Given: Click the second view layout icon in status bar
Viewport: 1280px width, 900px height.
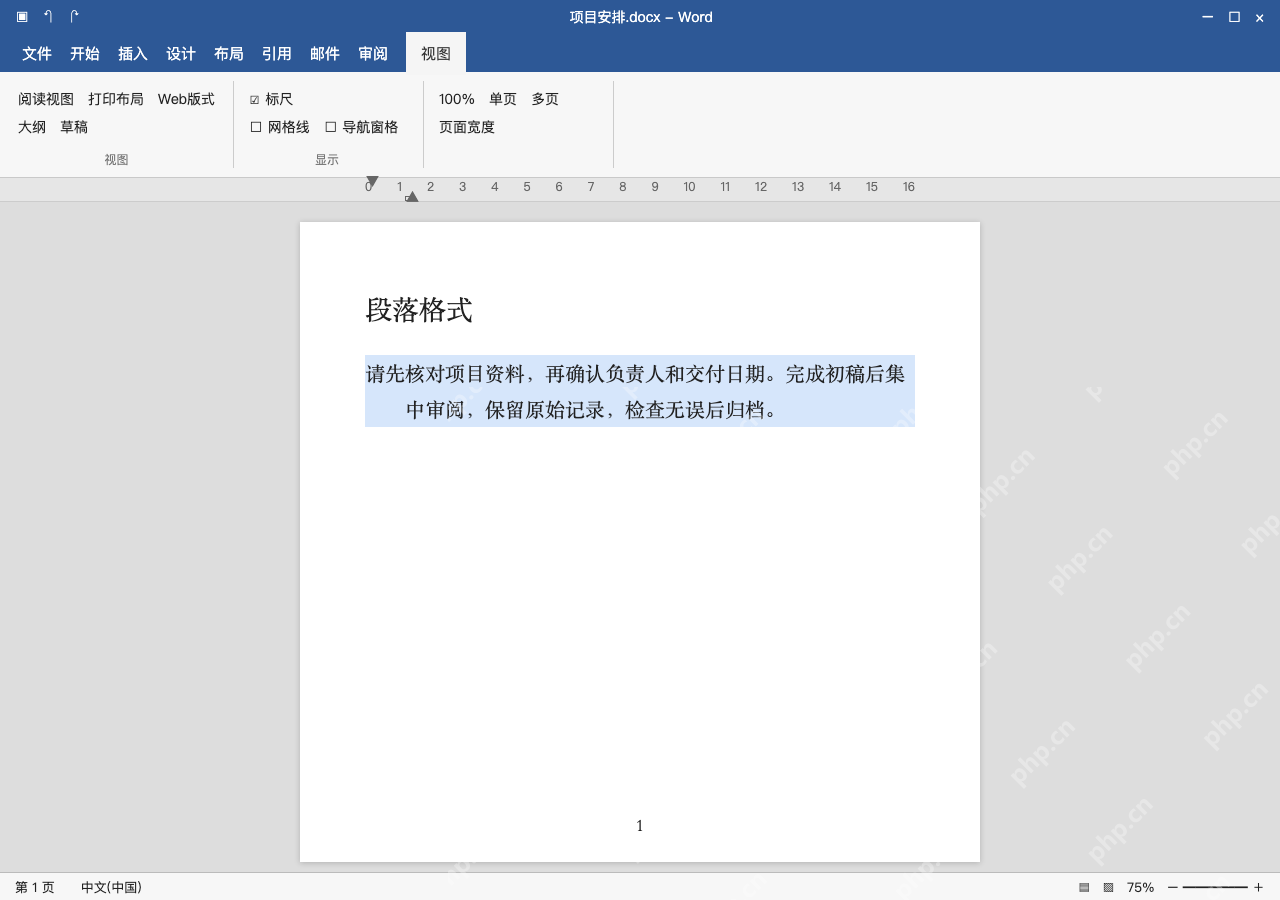Looking at the screenshot, I should 1108,887.
